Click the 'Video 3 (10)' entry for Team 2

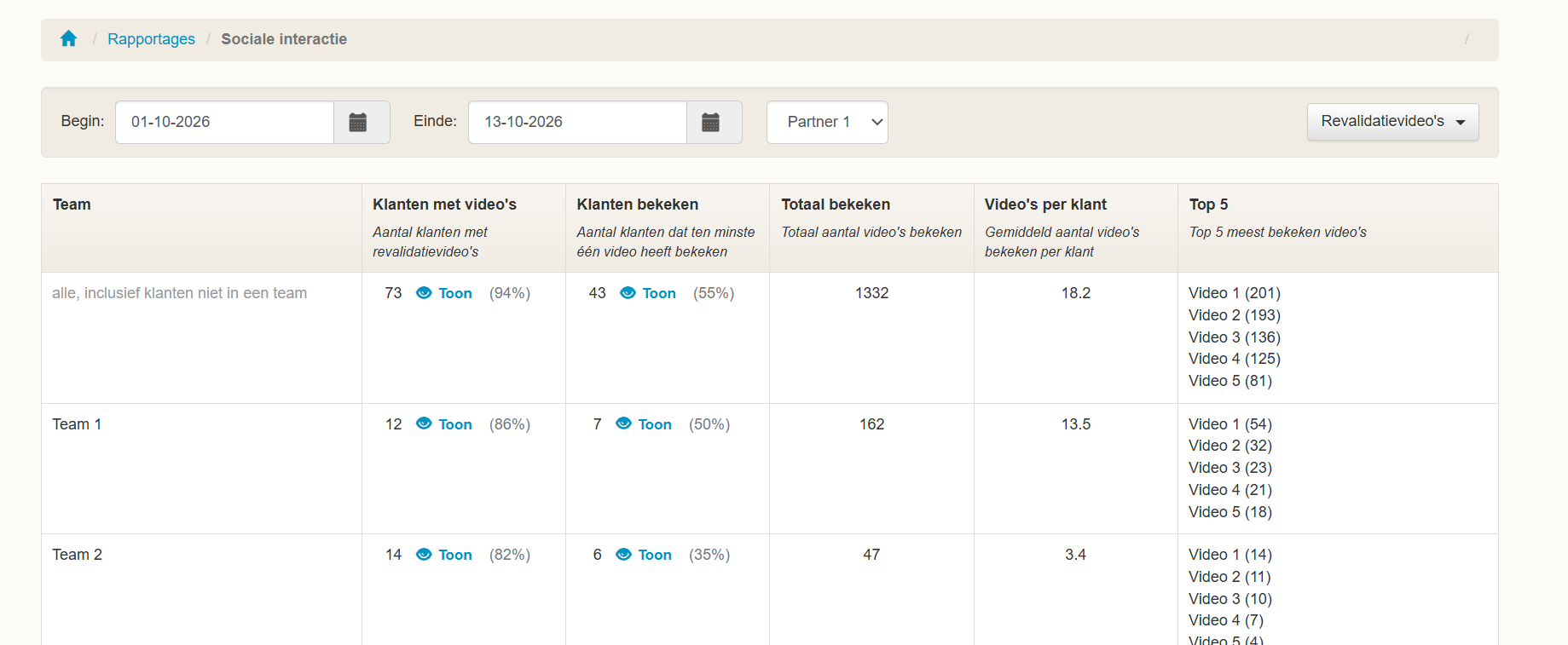click(1230, 599)
